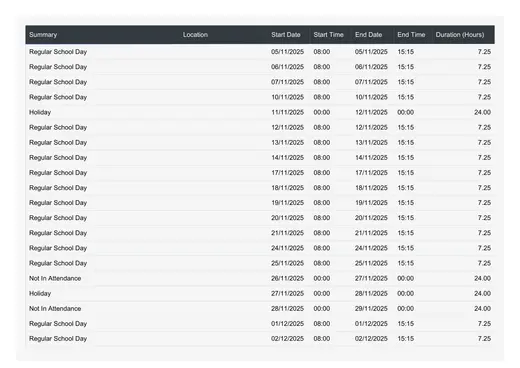Click start time 00:00 in 11/11/2025 row
This screenshot has height=368, width=520.
pyautogui.click(x=322, y=112)
